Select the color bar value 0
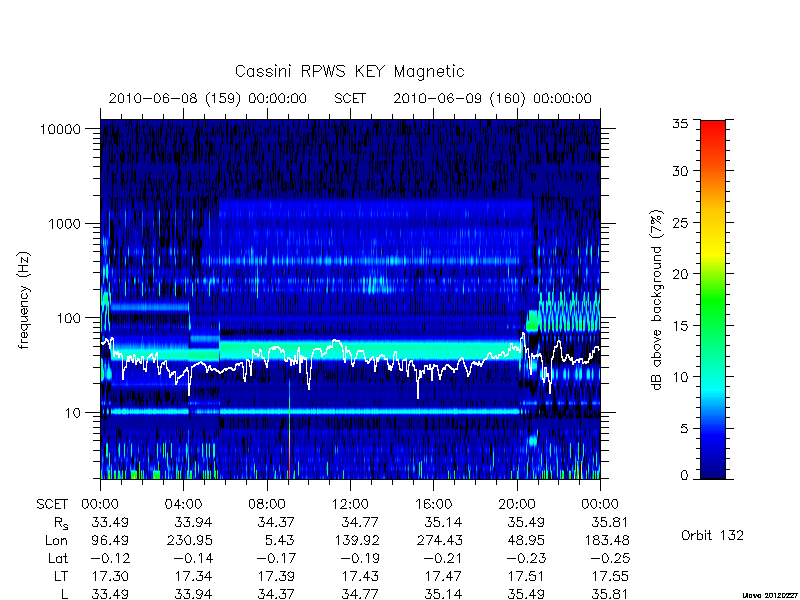Viewport: 800px width, 600px height. (684, 476)
